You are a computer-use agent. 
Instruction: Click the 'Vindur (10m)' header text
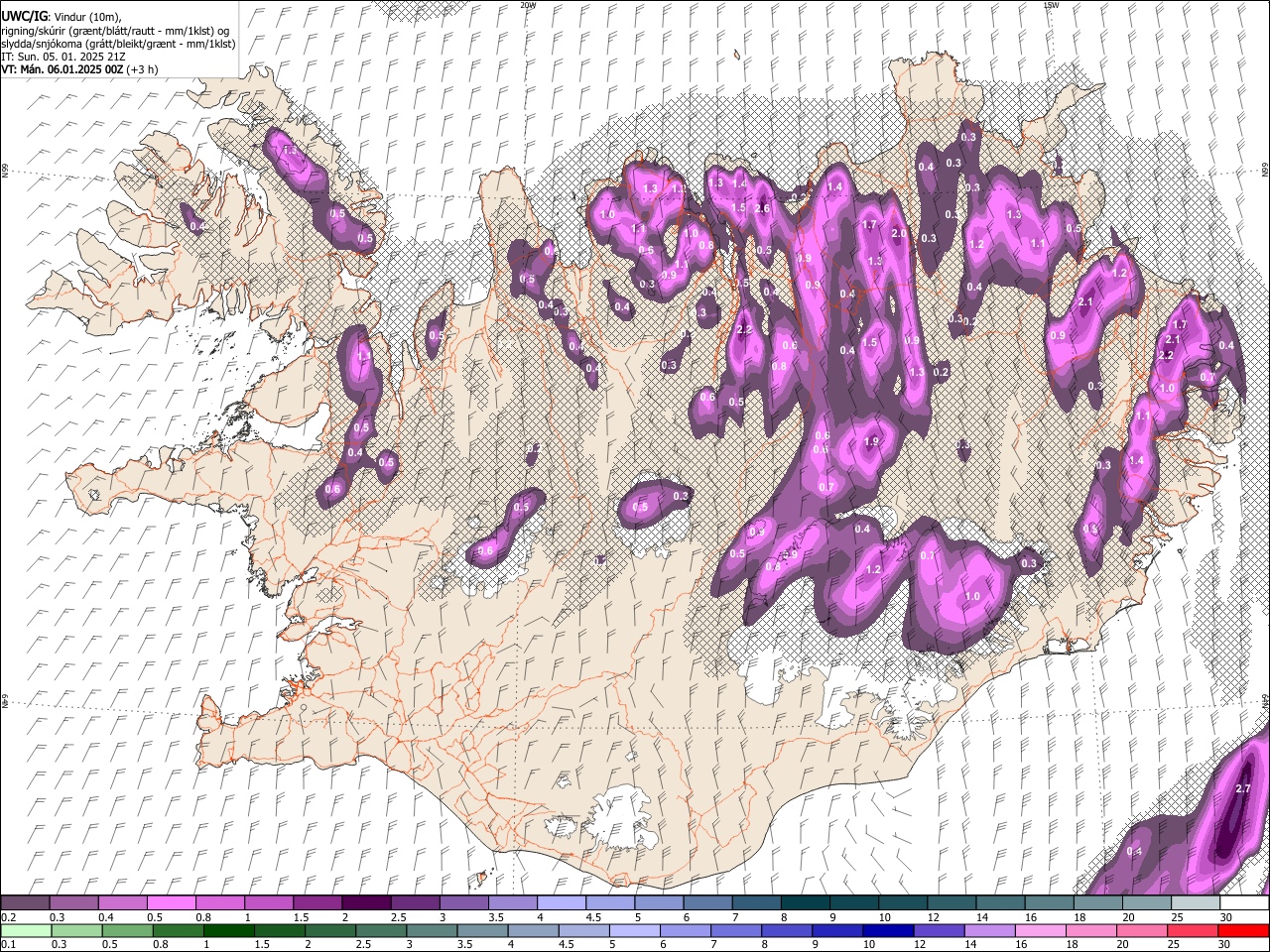[85, 15]
